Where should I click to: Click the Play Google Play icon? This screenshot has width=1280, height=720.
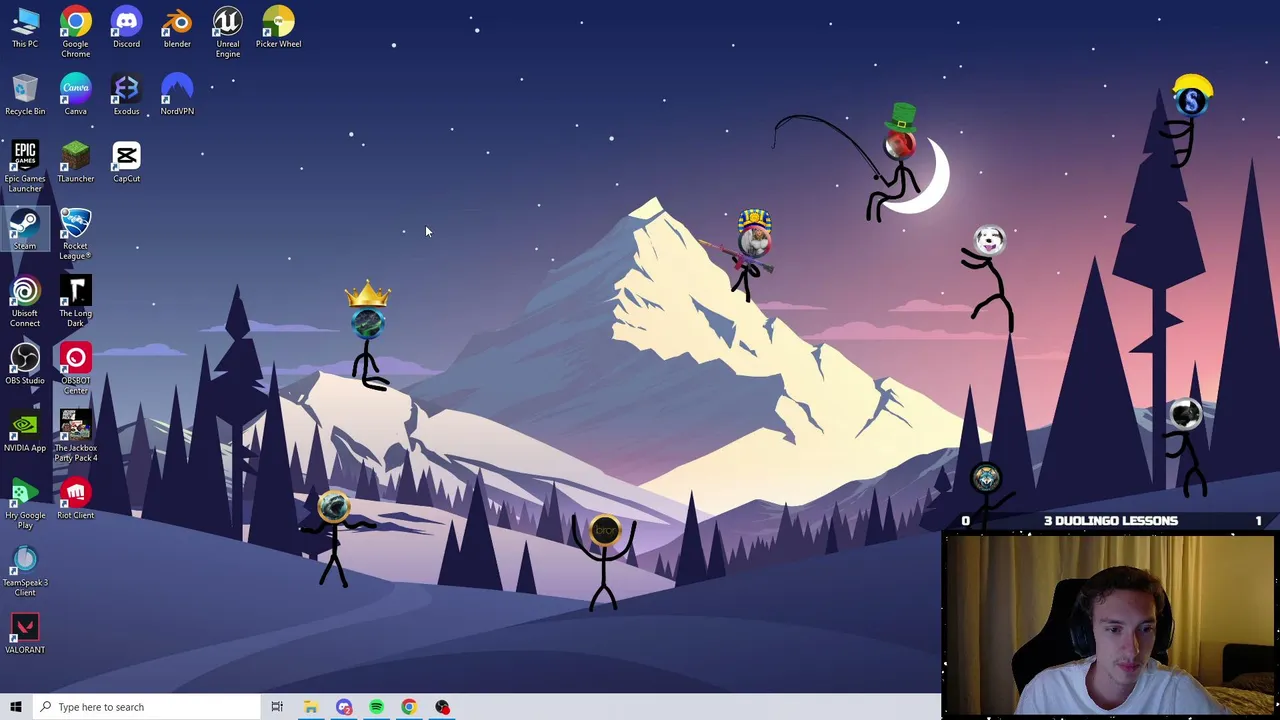click(x=25, y=504)
